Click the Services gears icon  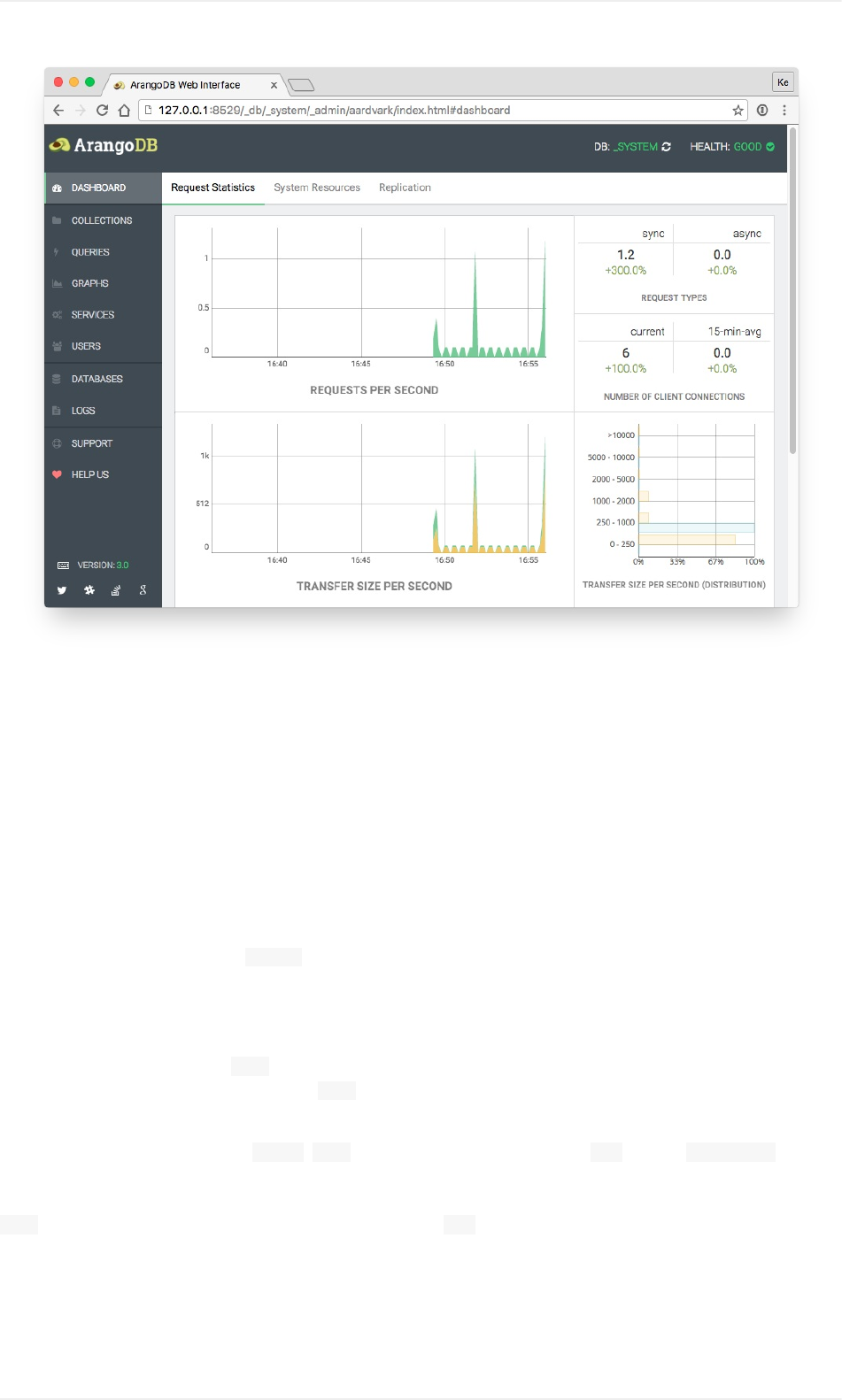tap(57, 315)
